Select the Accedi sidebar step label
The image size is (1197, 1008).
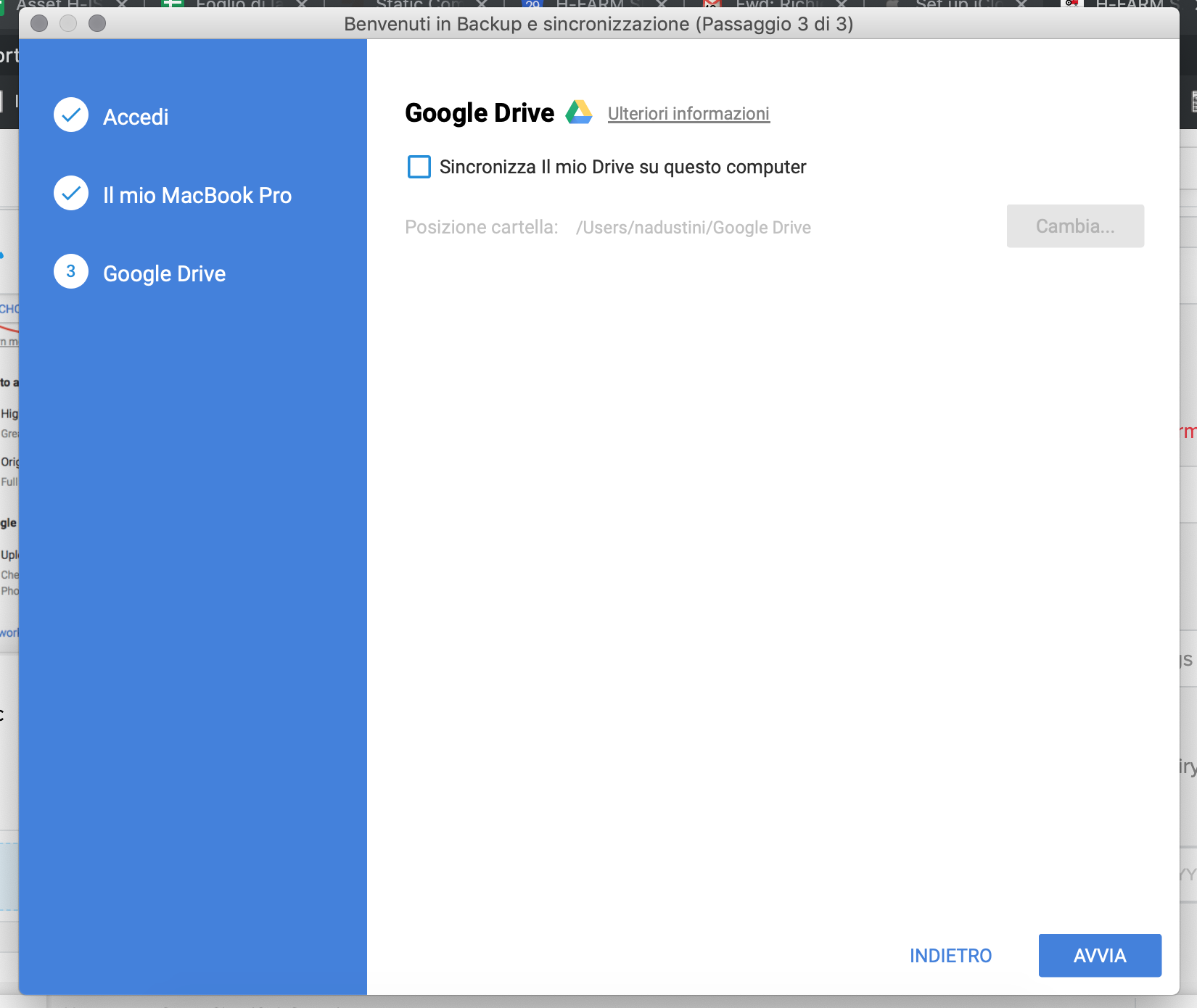(x=136, y=117)
